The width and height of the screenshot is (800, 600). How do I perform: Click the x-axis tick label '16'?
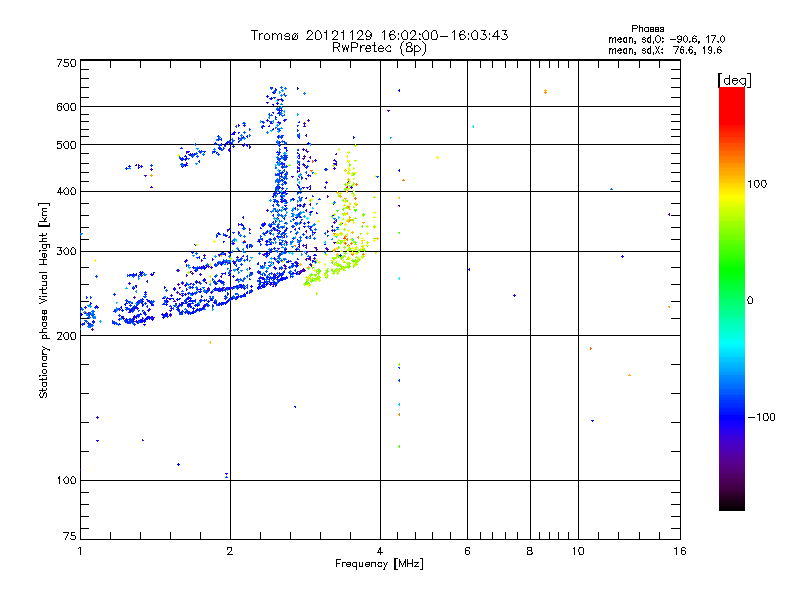point(680,551)
